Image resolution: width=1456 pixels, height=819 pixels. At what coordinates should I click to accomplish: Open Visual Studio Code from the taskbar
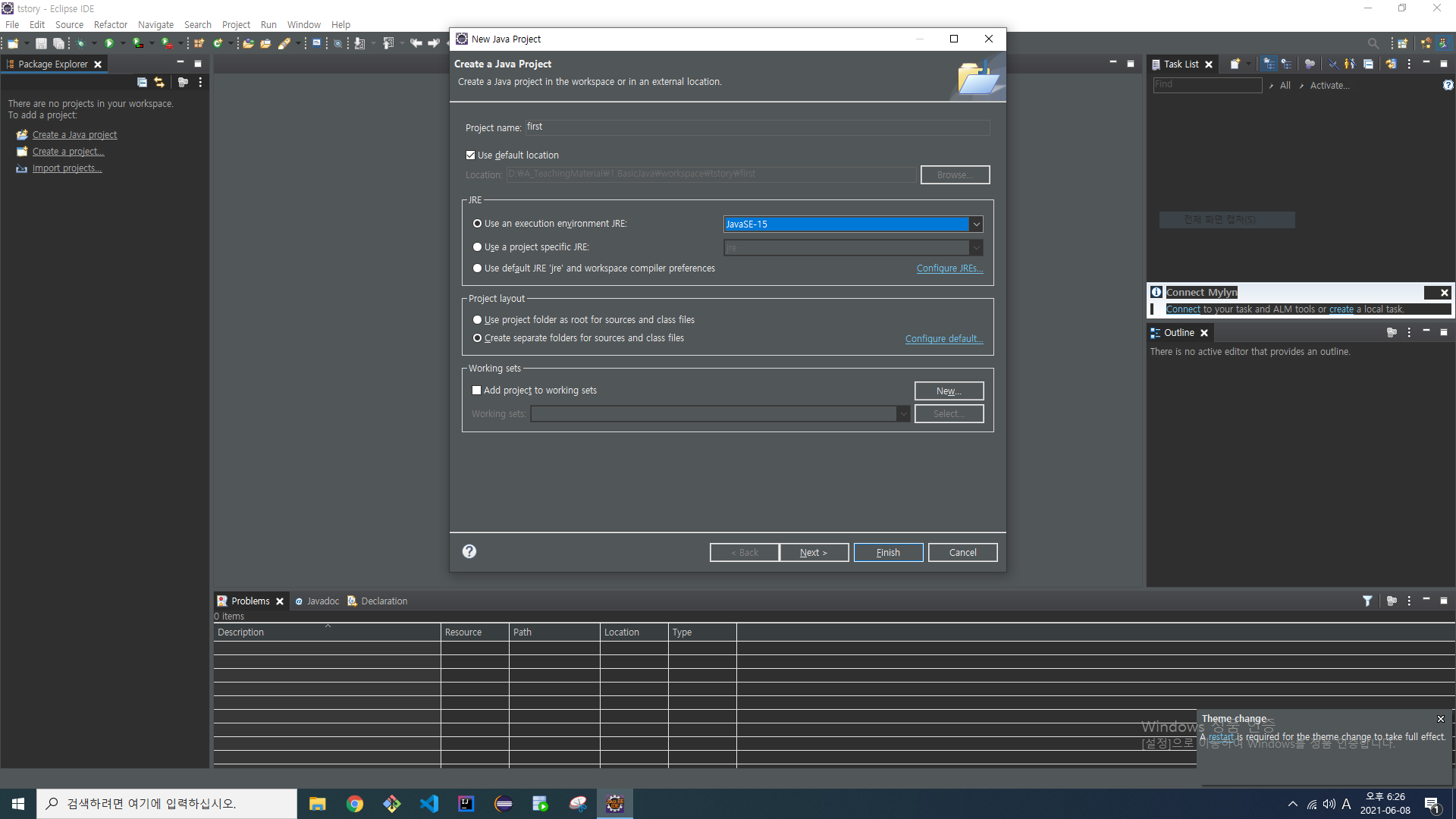[429, 804]
